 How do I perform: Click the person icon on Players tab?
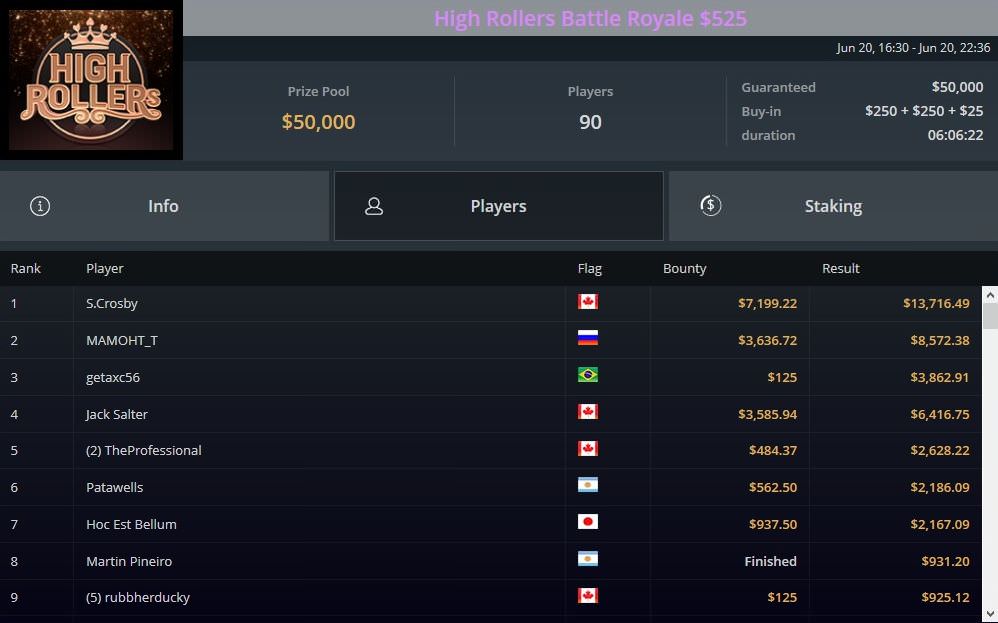[x=374, y=206]
